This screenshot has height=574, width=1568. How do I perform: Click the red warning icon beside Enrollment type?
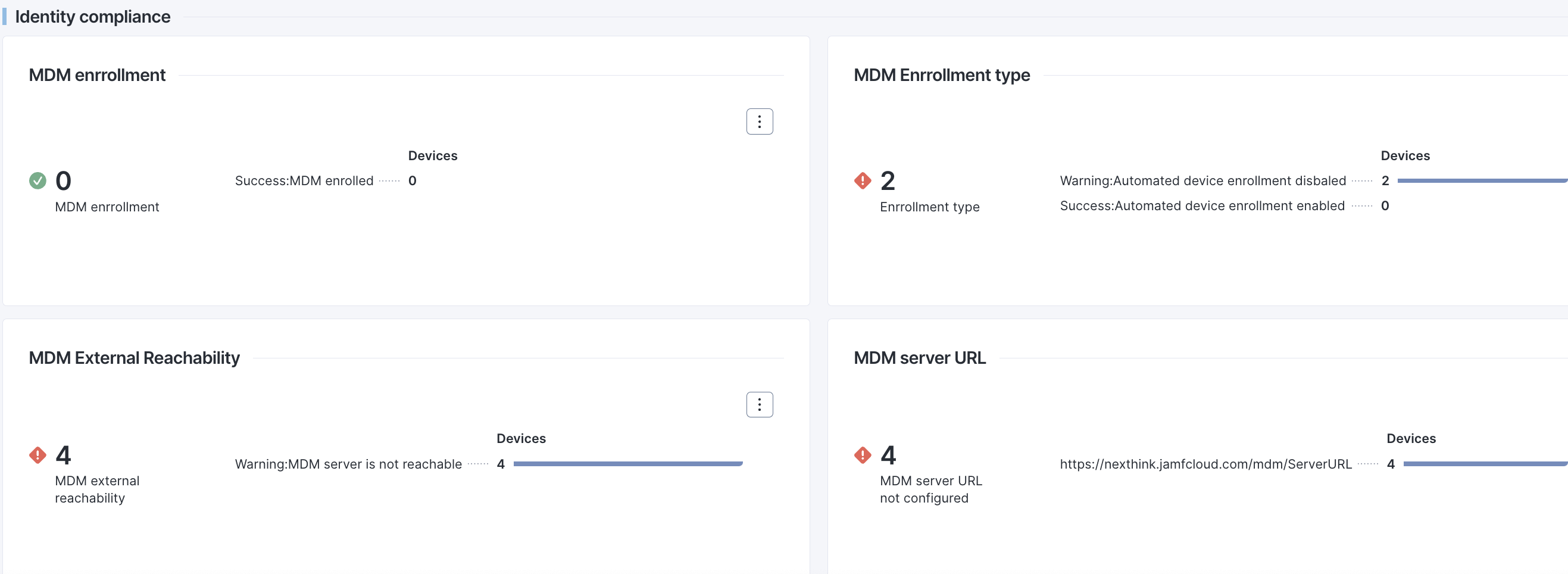(x=862, y=181)
